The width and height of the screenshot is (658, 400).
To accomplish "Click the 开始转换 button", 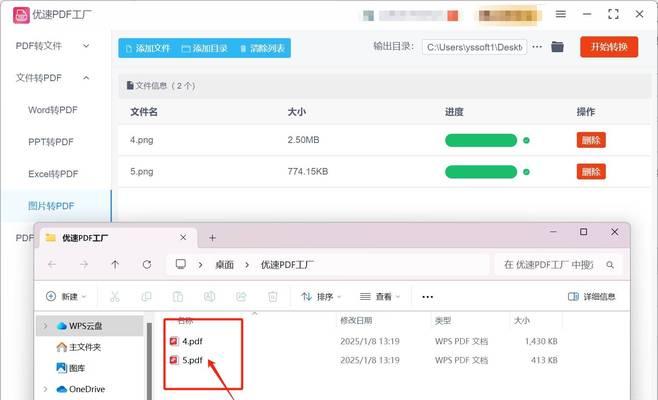I will click(x=609, y=47).
